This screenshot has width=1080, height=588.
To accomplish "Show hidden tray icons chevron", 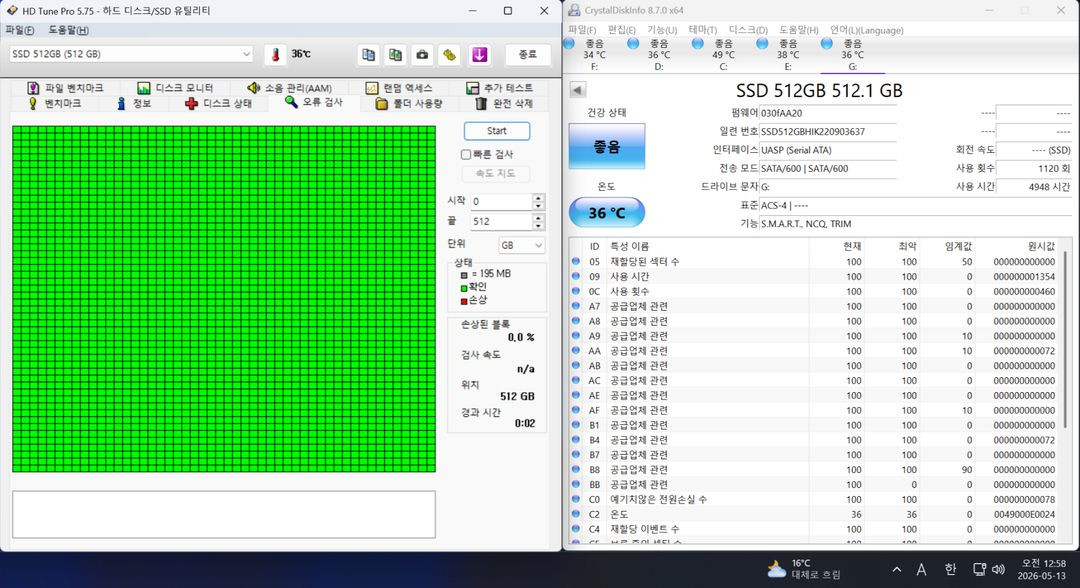I will (897, 569).
